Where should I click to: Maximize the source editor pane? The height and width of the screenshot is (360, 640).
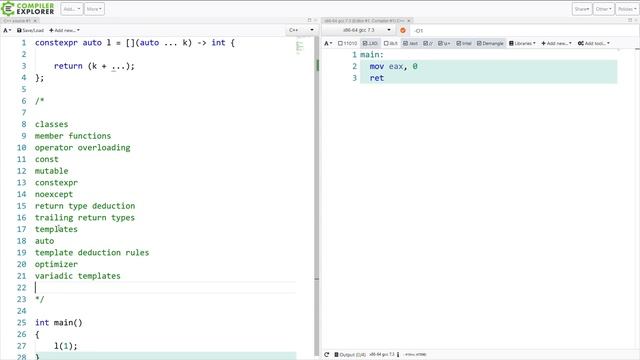pos(309,20)
